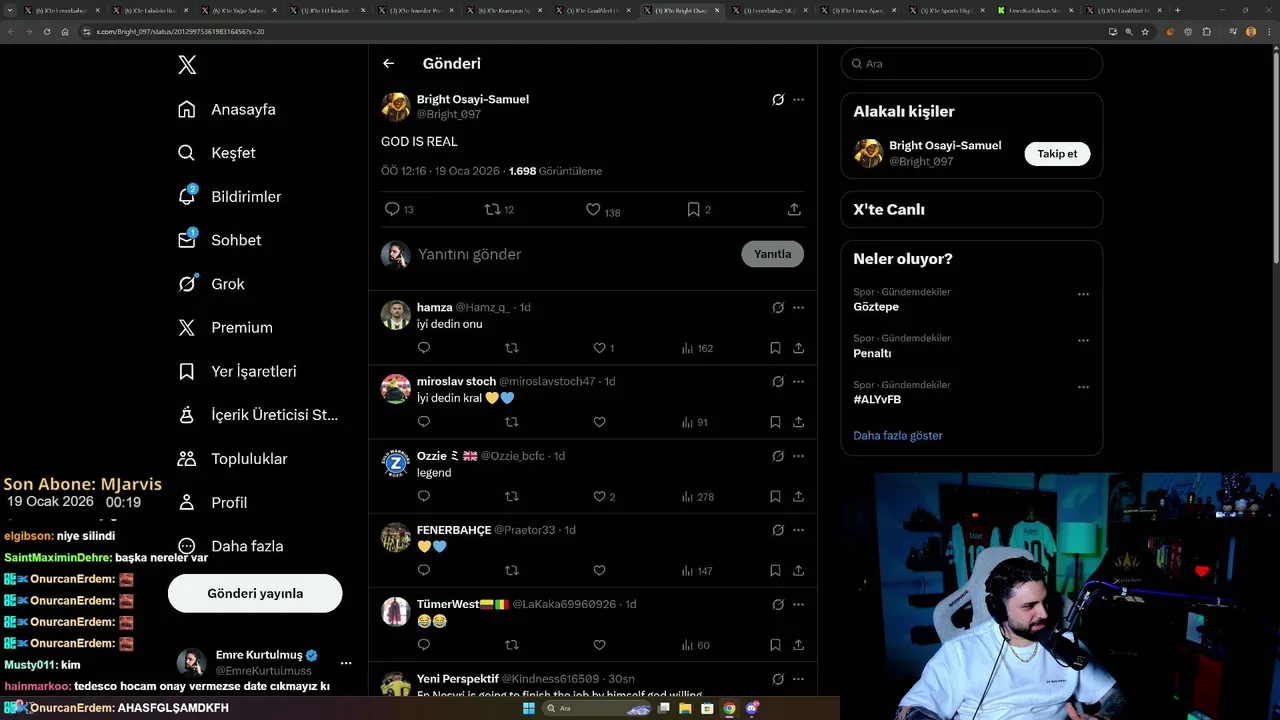Open Anasayfa from sidebar
The image size is (1280, 720).
click(x=226, y=109)
